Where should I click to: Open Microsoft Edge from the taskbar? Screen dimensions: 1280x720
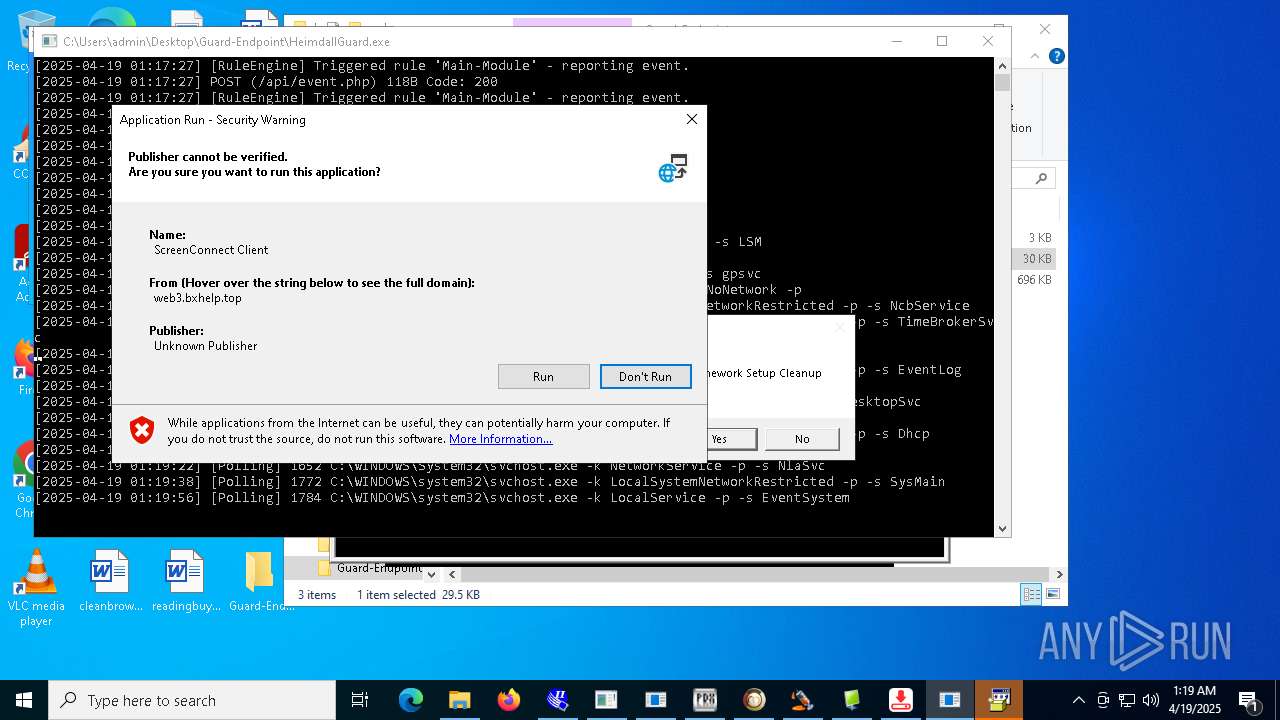pos(411,700)
